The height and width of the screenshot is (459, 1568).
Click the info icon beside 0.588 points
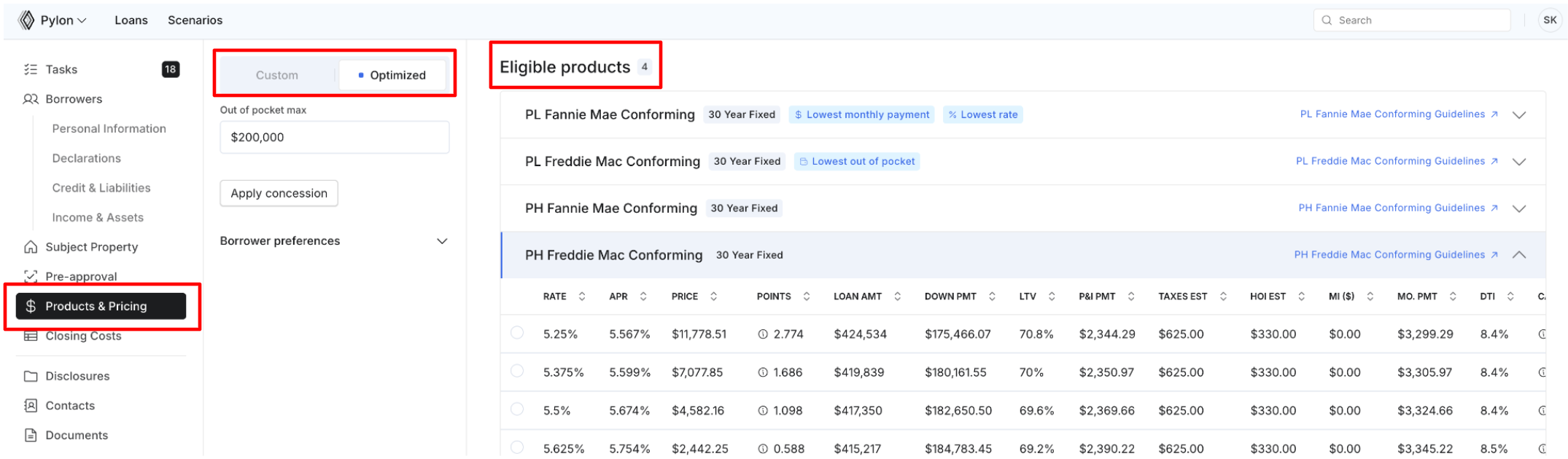tap(763, 449)
